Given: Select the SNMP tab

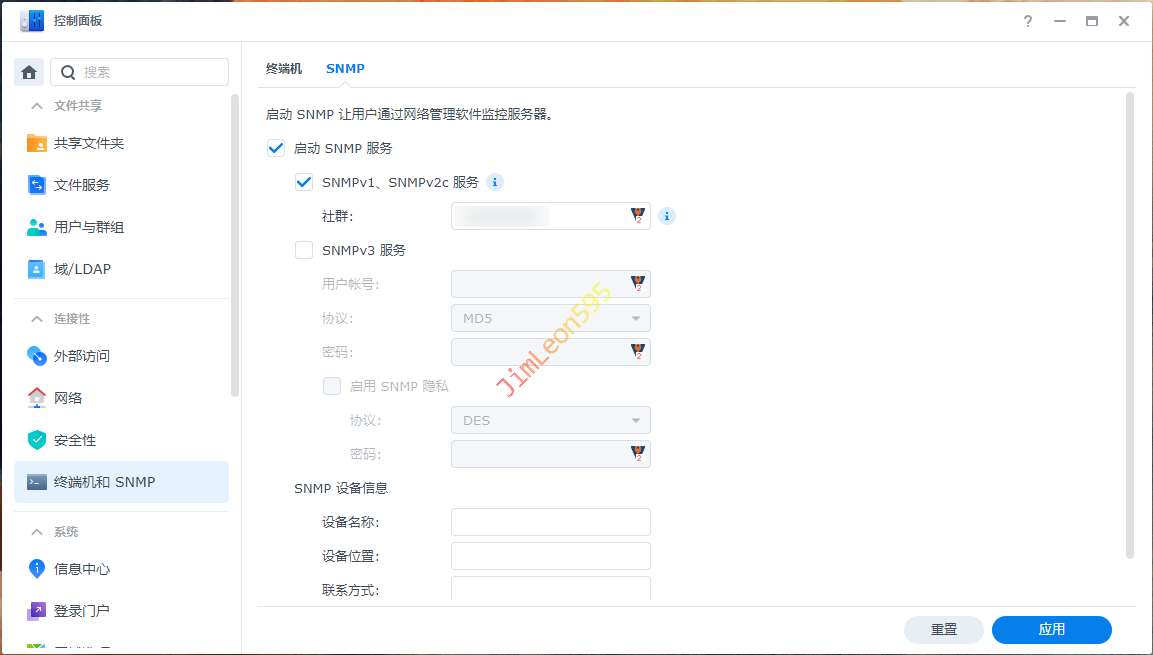Looking at the screenshot, I should [x=345, y=69].
